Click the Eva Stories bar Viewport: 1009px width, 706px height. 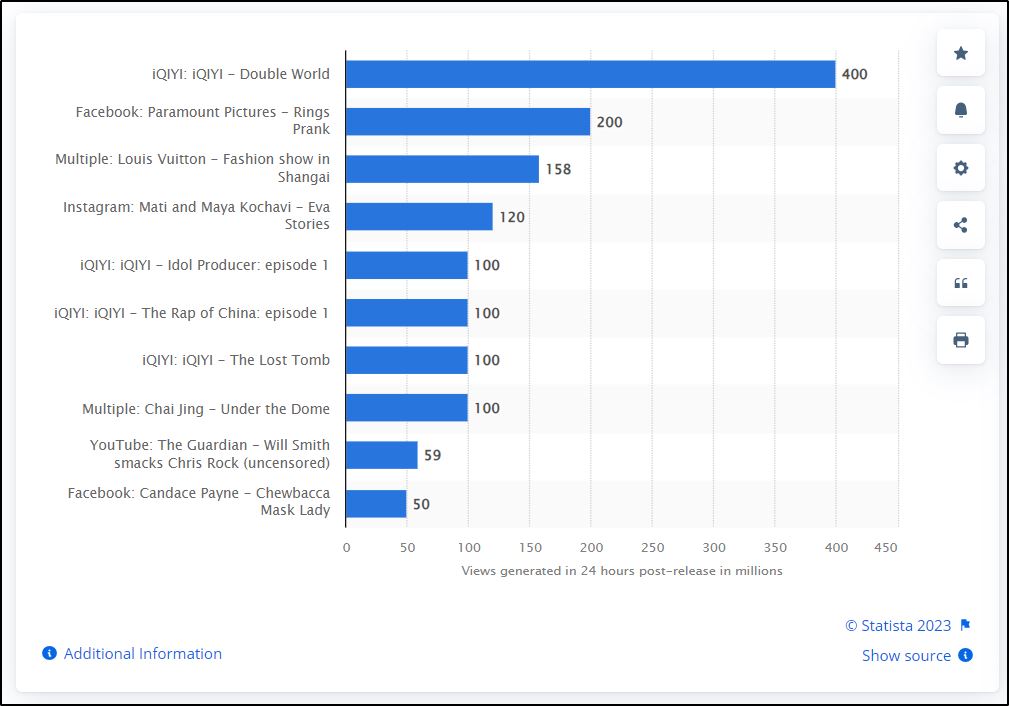pyautogui.click(x=420, y=217)
